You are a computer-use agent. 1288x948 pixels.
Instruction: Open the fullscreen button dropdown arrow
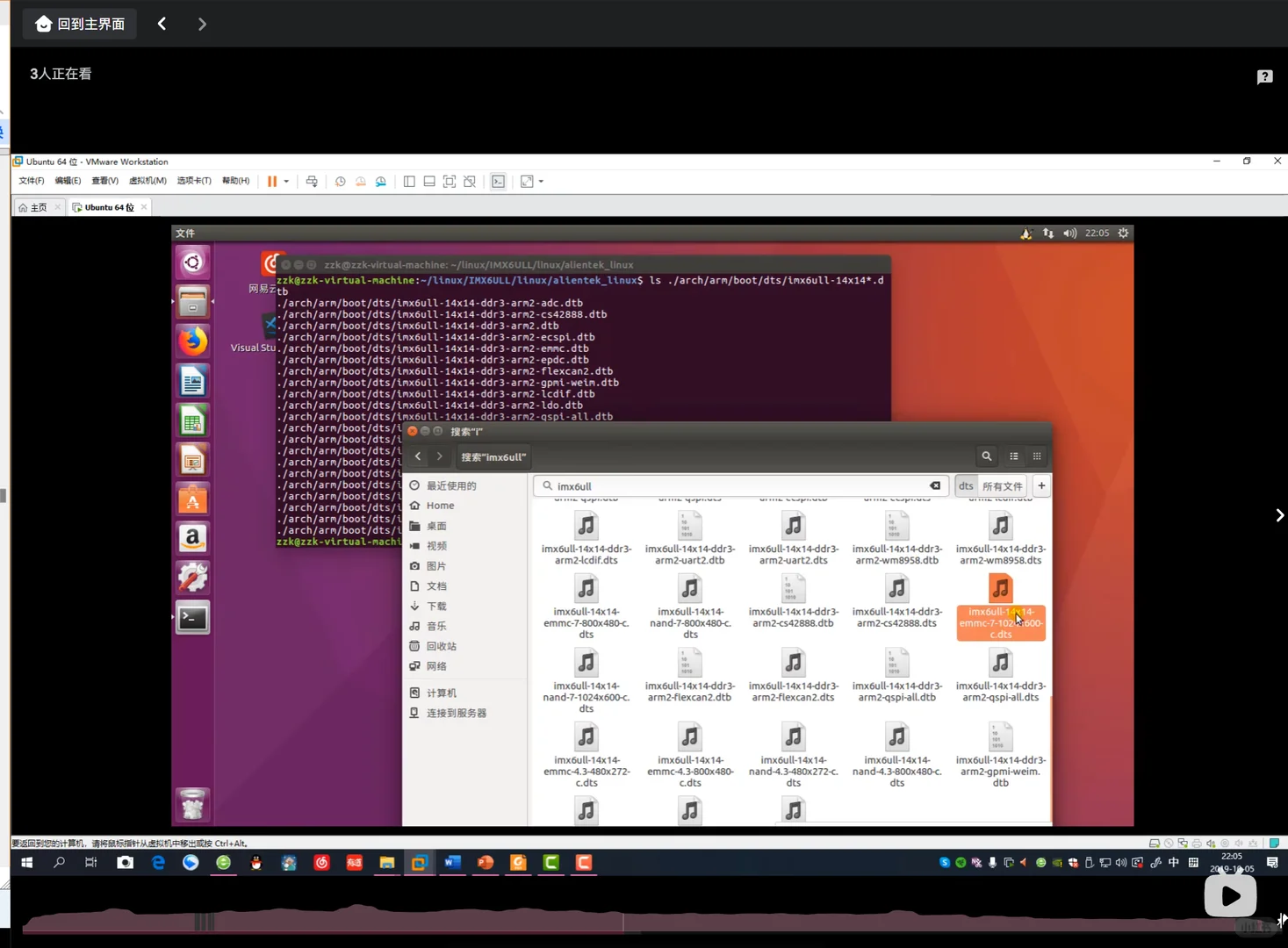(x=541, y=181)
